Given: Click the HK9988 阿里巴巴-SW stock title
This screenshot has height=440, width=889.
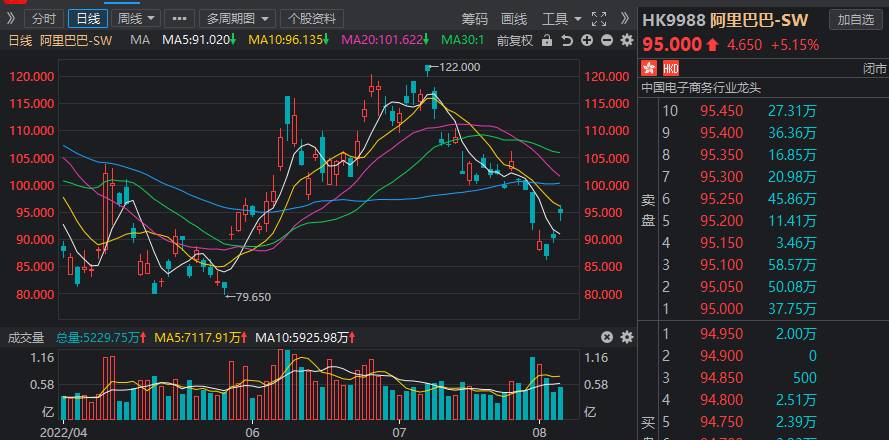Looking at the screenshot, I should coord(725,20).
